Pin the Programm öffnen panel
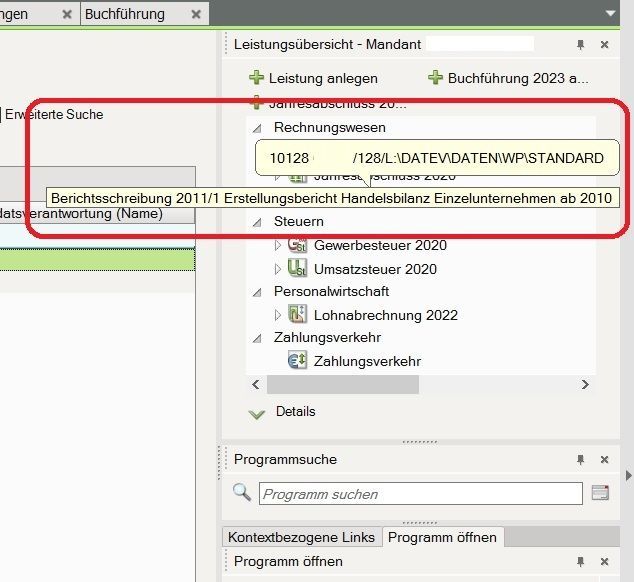 [x=581, y=562]
